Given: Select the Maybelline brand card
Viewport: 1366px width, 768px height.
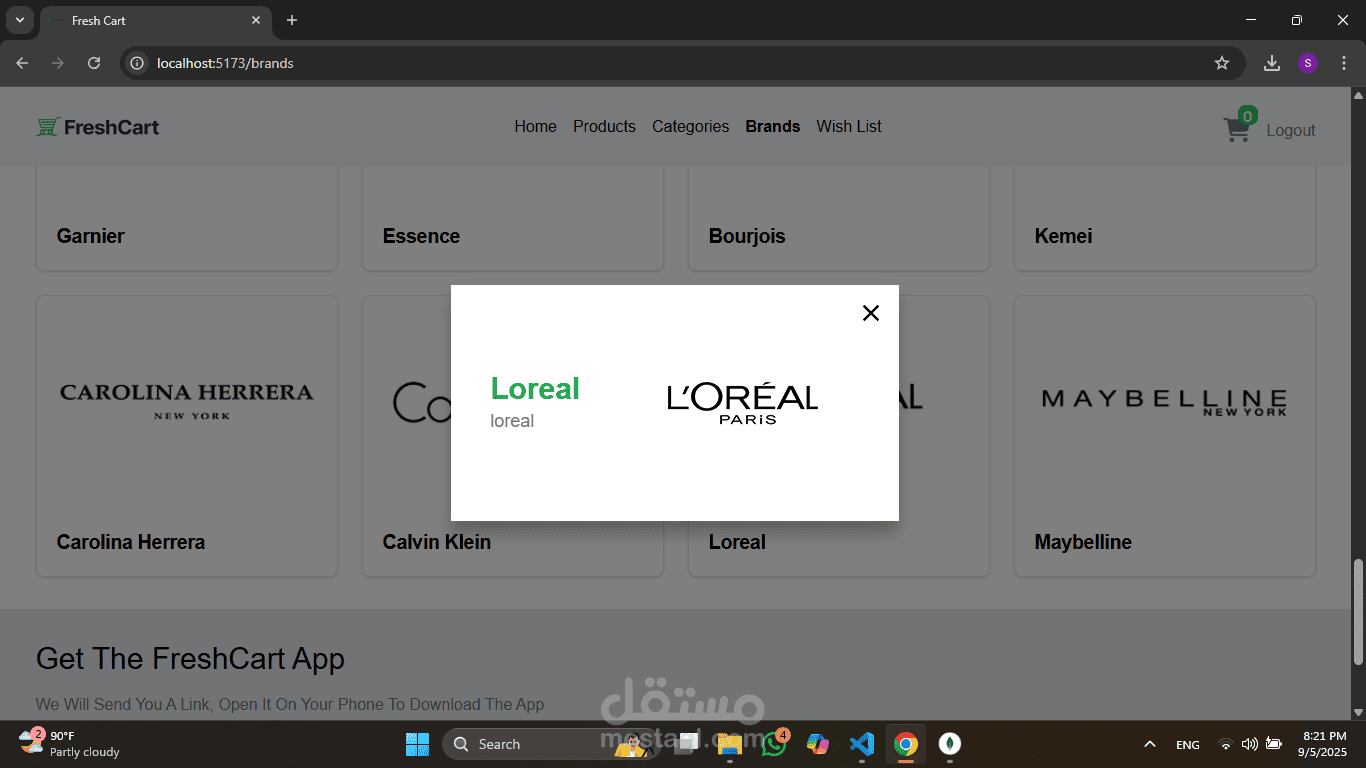Looking at the screenshot, I should (1165, 436).
